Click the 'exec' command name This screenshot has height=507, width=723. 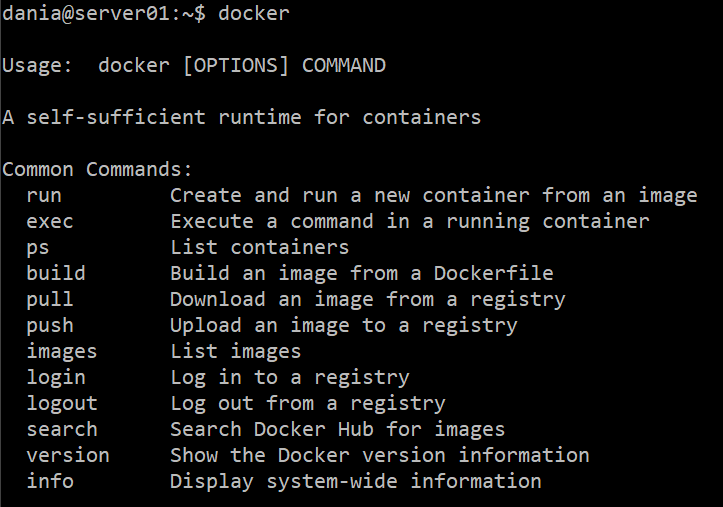pyautogui.click(x=50, y=221)
